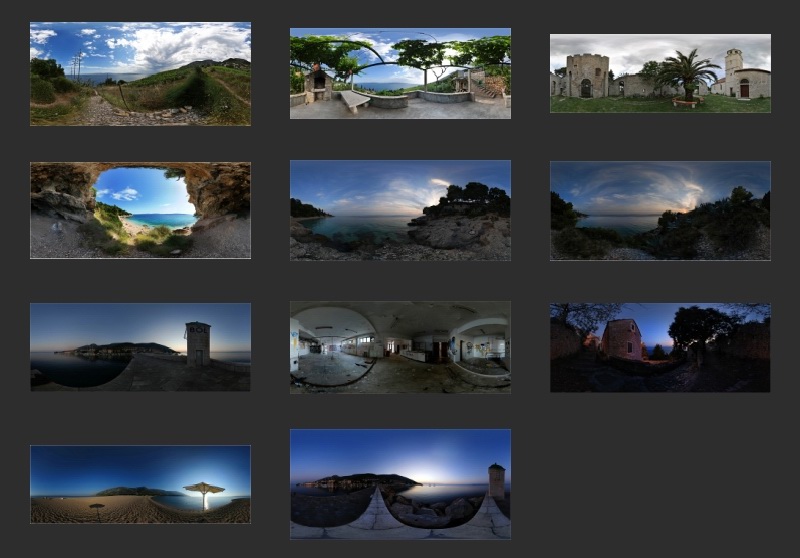Click the round stone fortress tower beside the palm
800x558 pixels.
pyautogui.click(x=587, y=75)
